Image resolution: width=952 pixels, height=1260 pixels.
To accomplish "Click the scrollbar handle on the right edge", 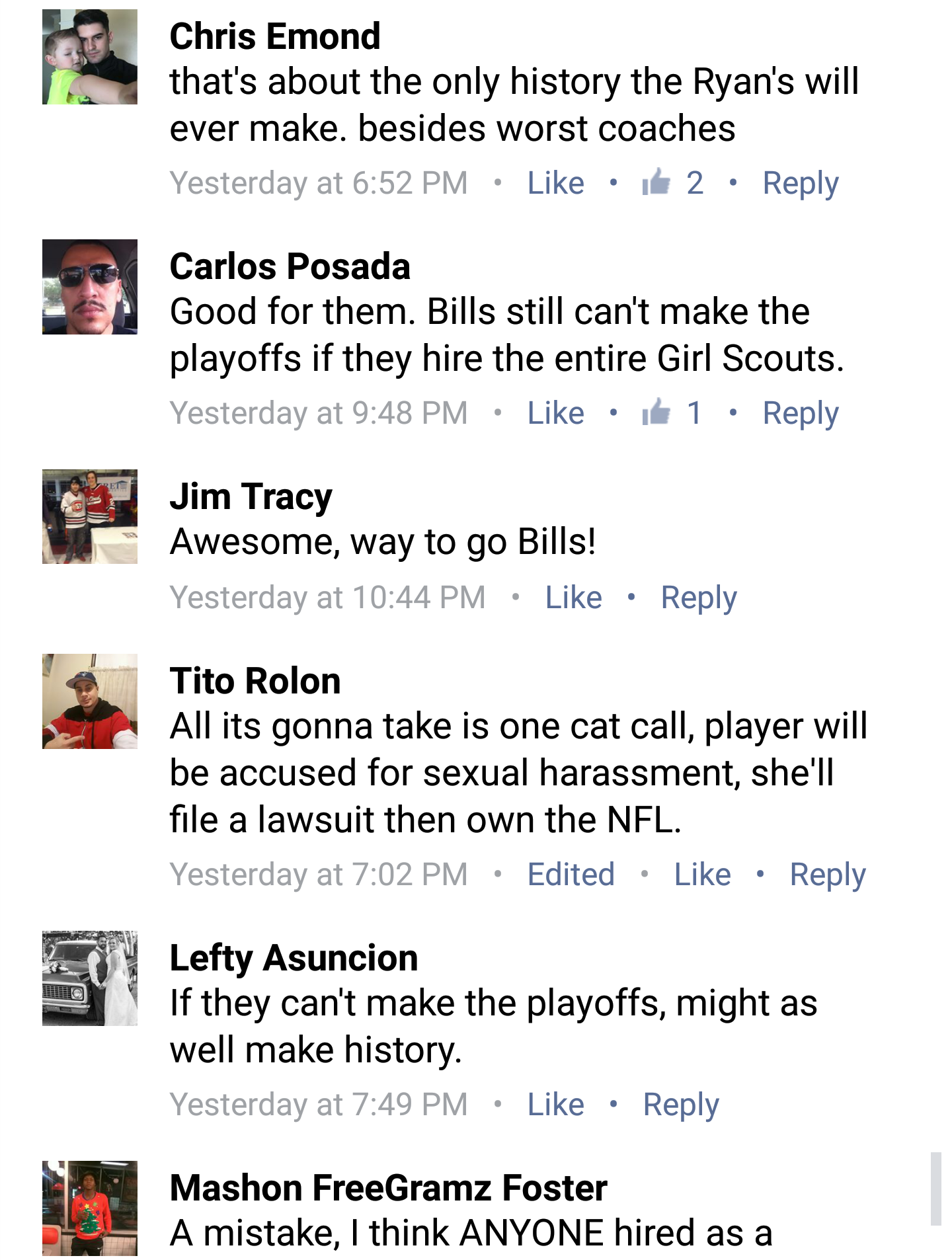I will coord(935,1189).
